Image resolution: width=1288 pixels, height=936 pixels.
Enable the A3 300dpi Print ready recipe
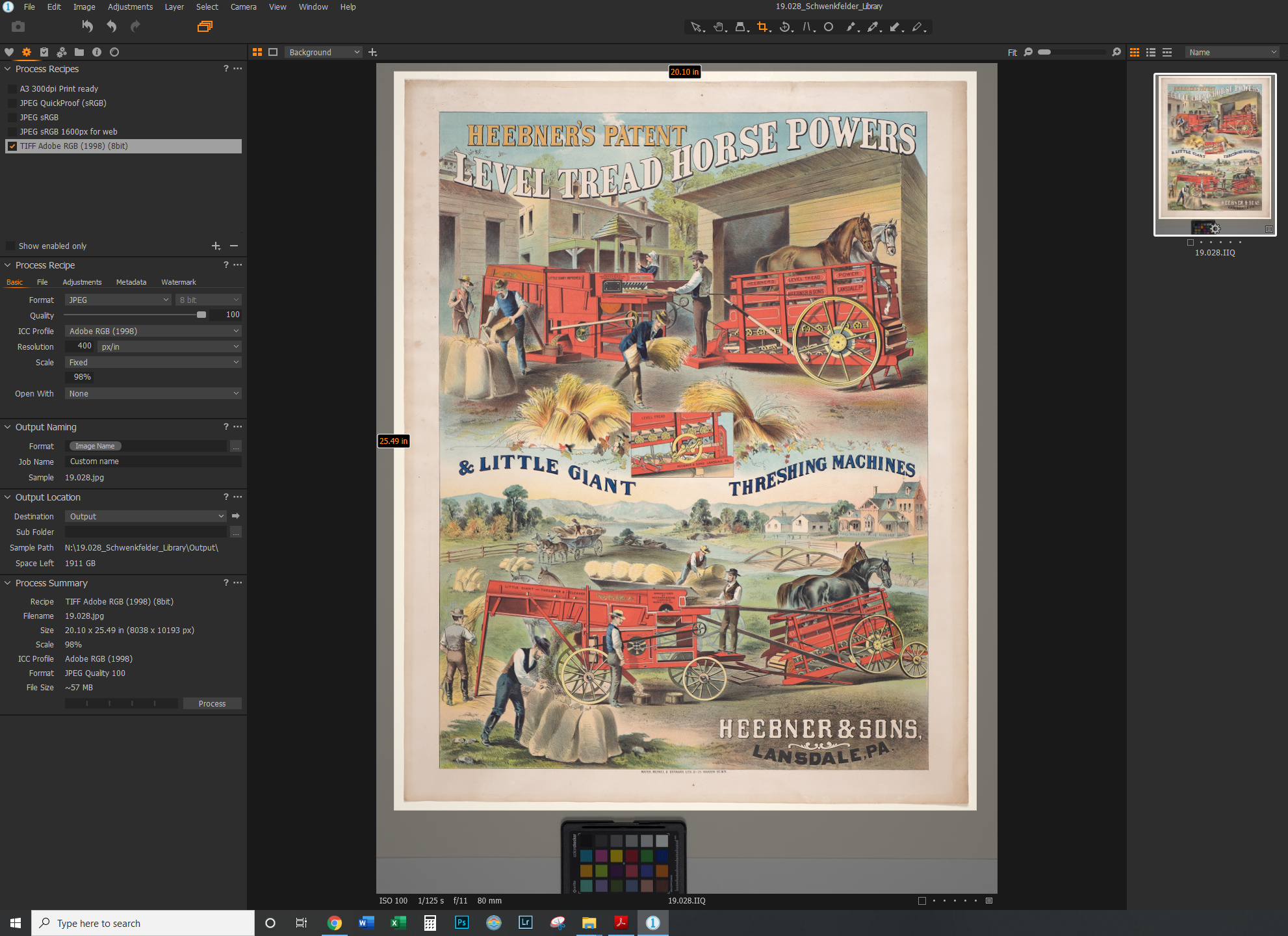(x=12, y=88)
